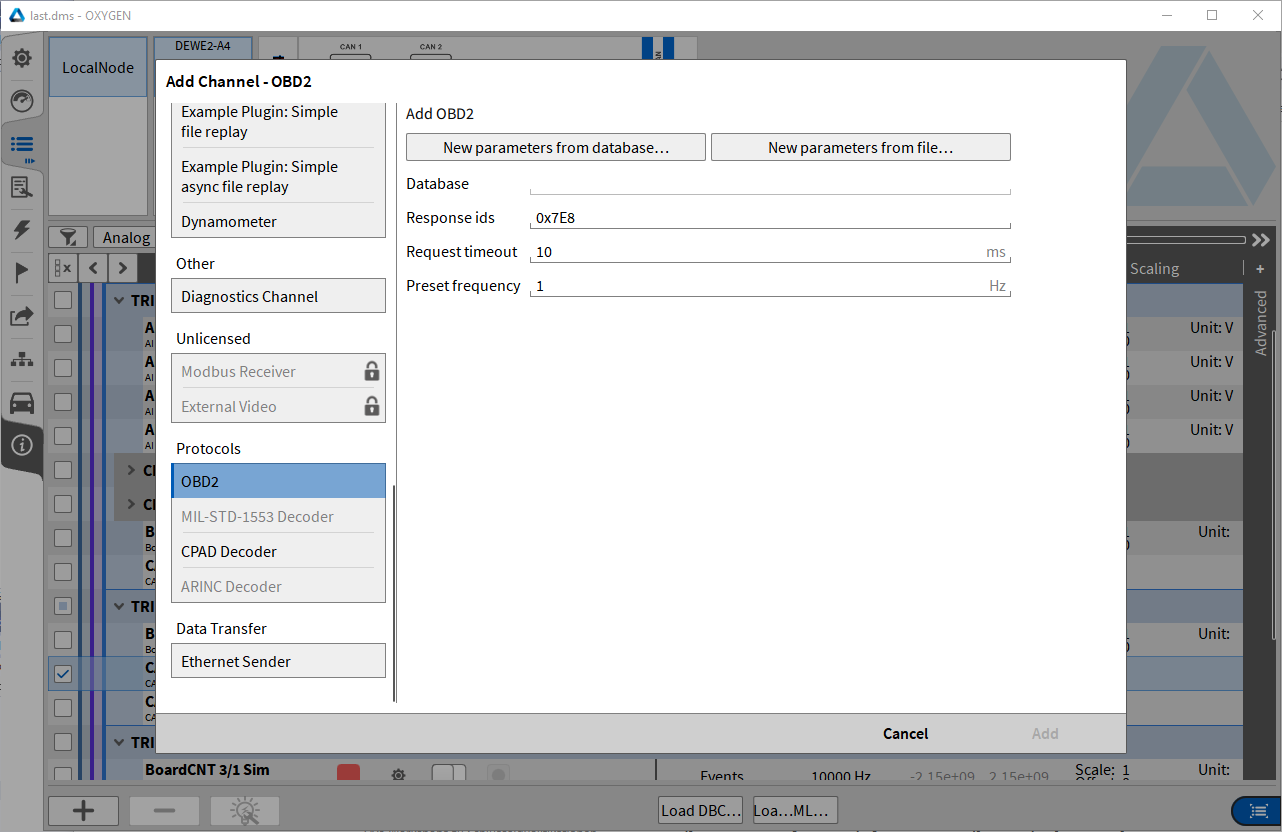1282x832 pixels.
Task: Open the Advanced side tab
Action: 1260,324
